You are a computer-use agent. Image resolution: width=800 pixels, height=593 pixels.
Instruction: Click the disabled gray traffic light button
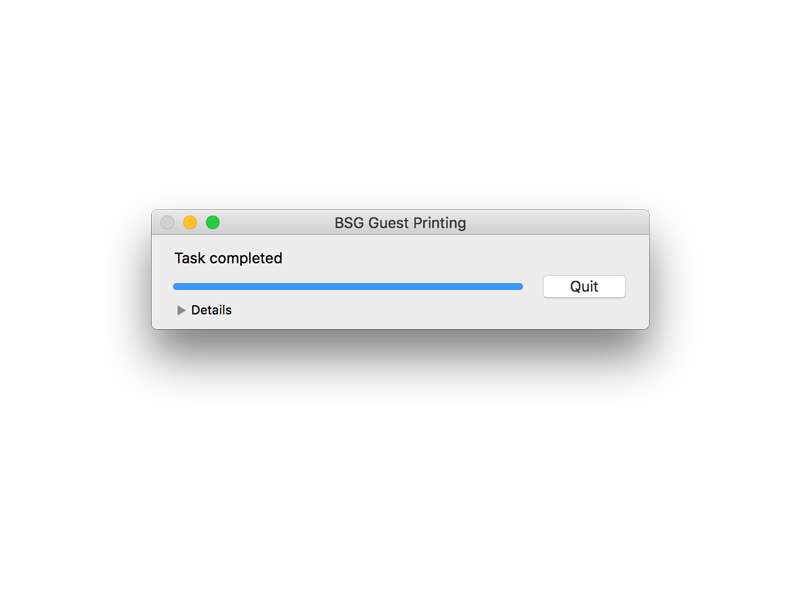167,223
